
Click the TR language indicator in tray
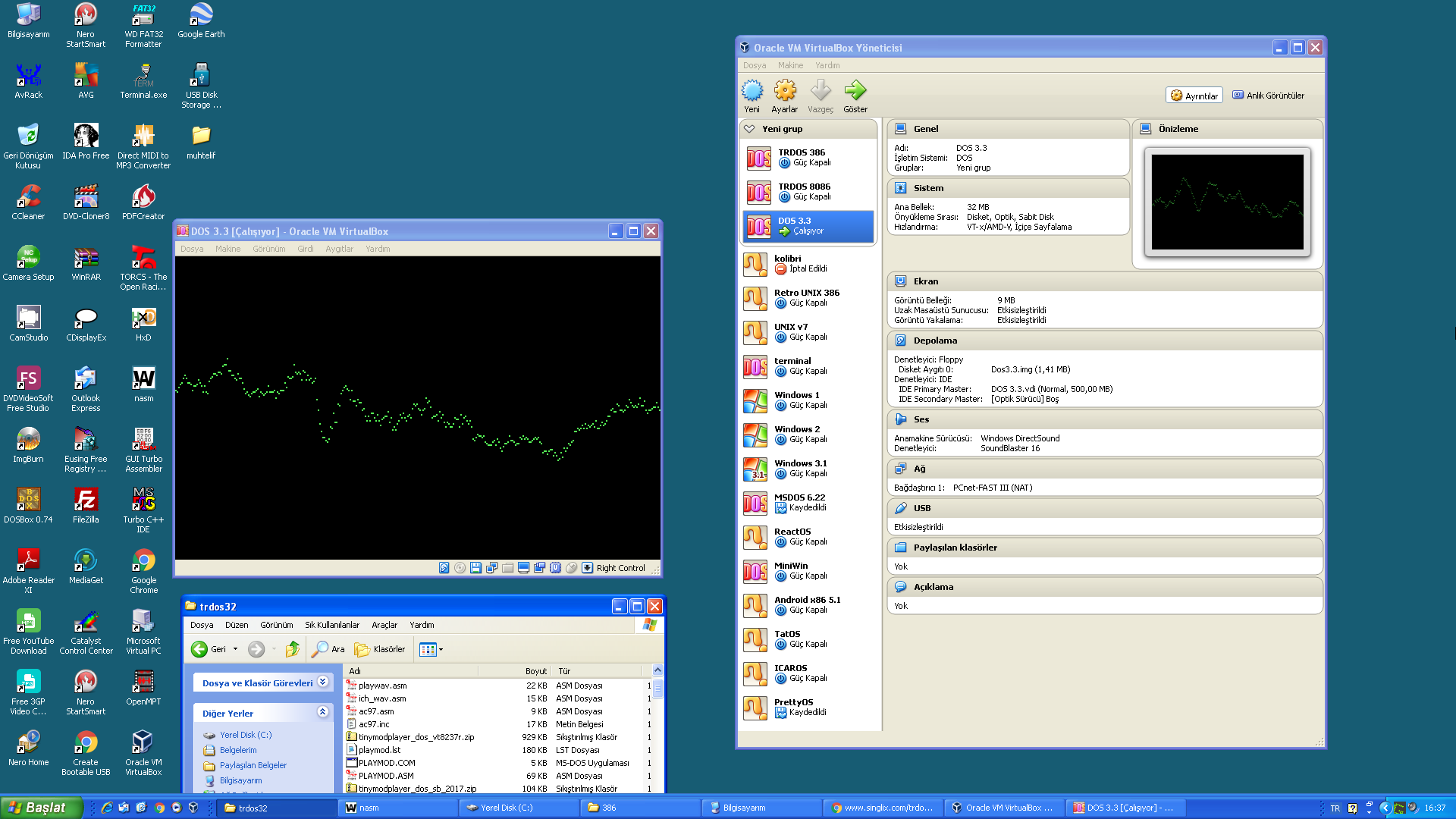pyautogui.click(x=1335, y=808)
